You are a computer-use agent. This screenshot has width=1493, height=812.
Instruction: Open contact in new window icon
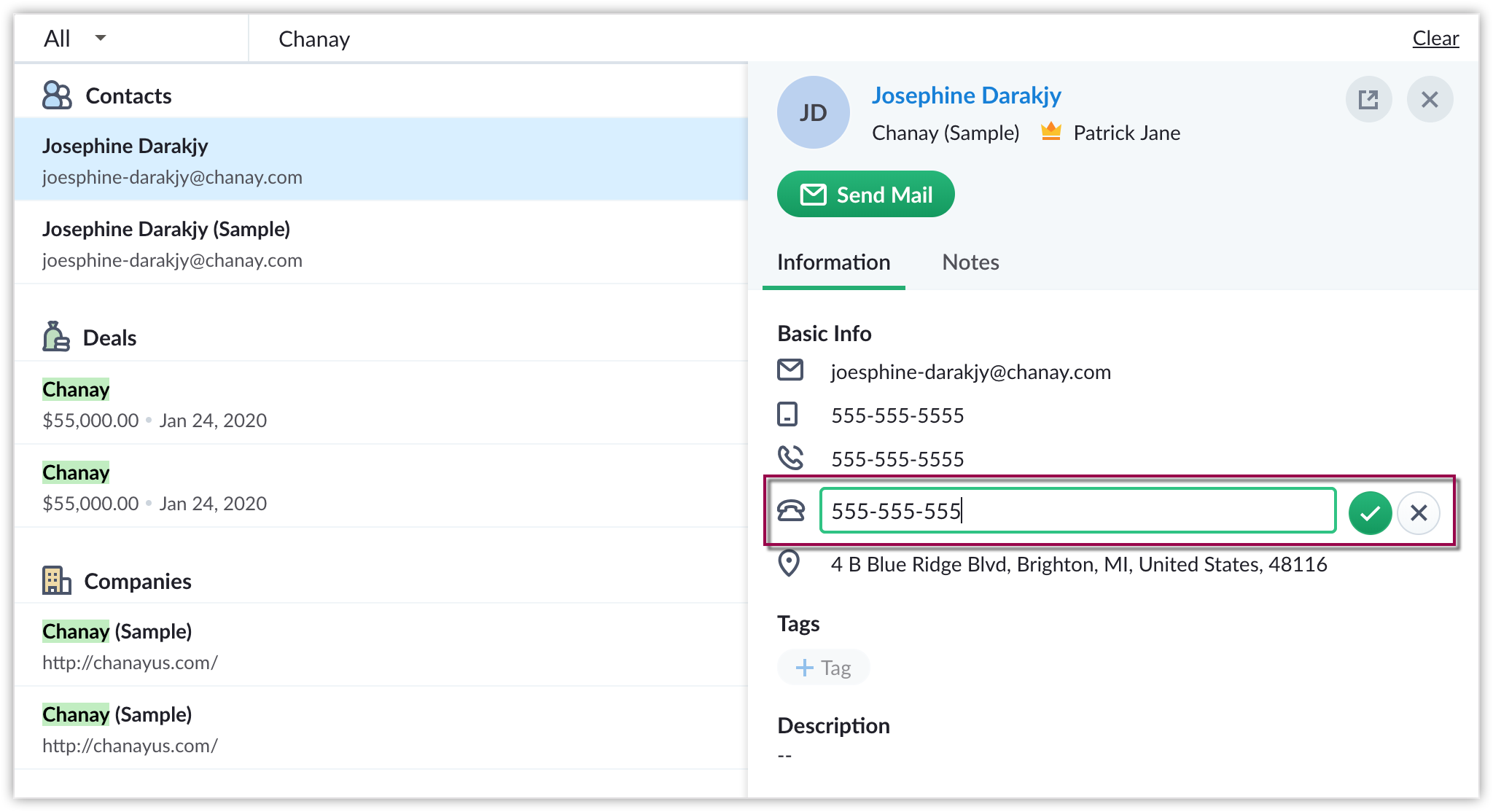[1368, 99]
